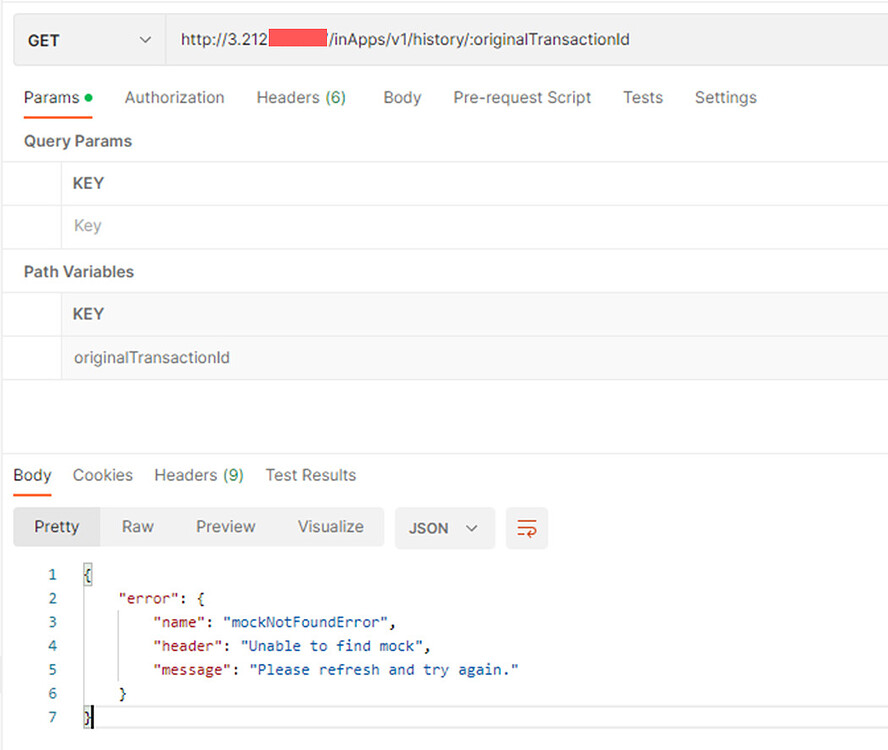Open the request Settings tab
This screenshot has height=750, width=888.
[726, 97]
